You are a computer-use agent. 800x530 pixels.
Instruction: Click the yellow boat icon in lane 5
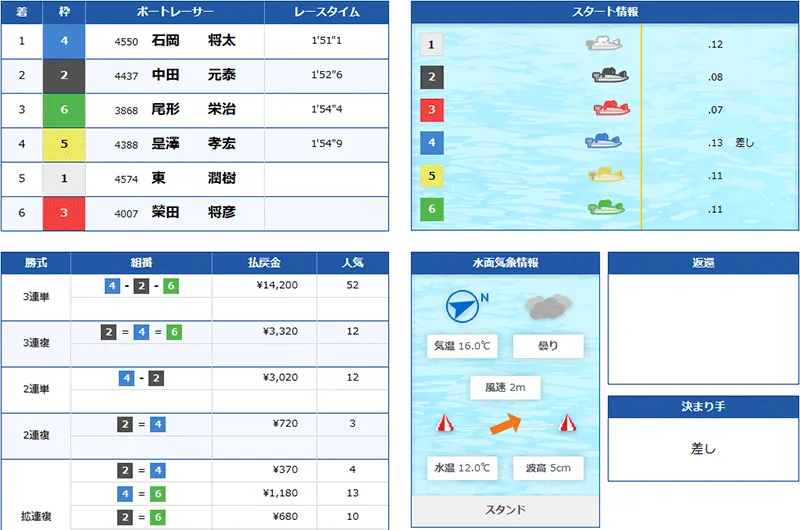click(x=606, y=174)
